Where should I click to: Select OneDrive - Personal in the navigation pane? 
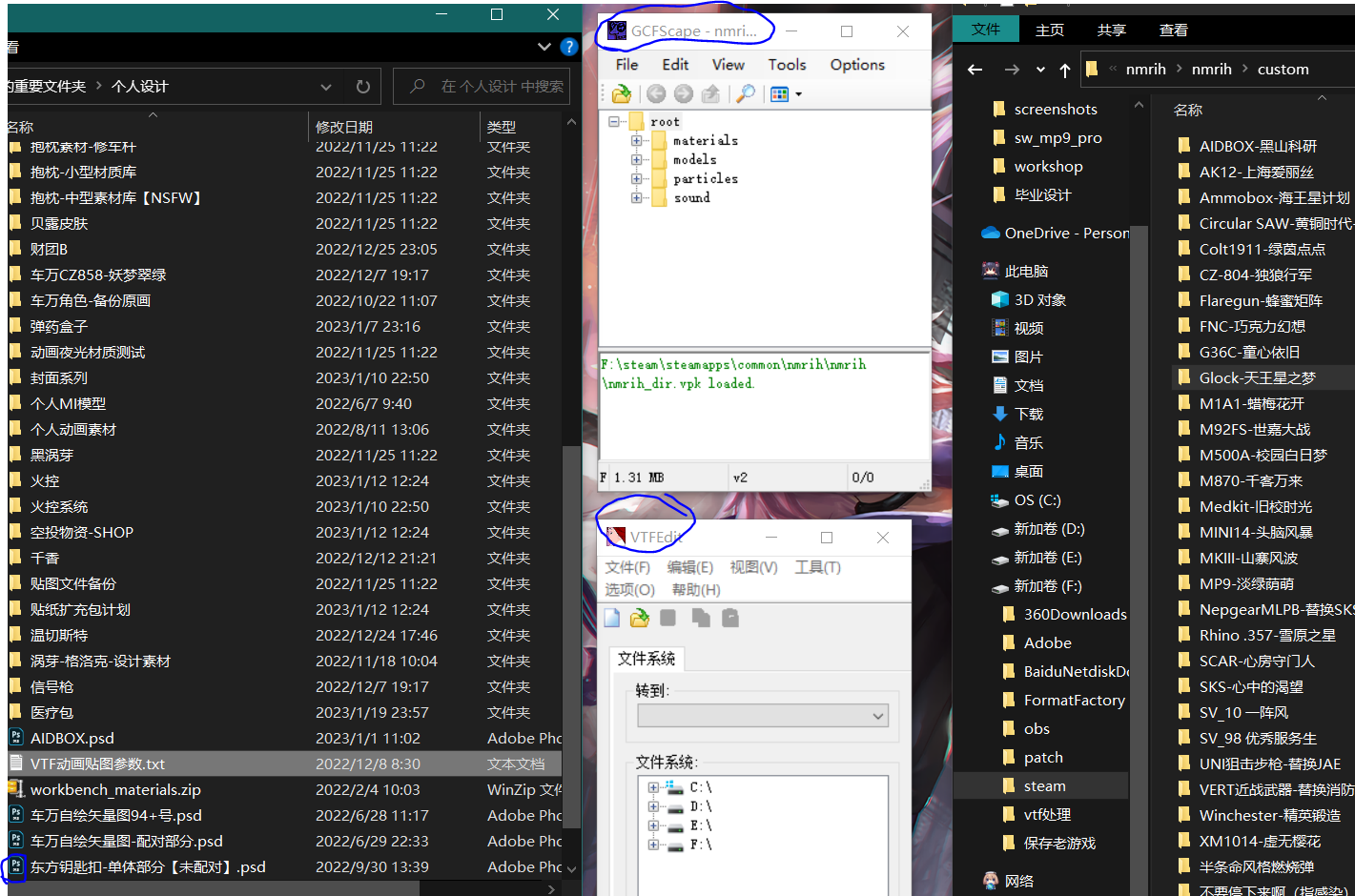1055,233
